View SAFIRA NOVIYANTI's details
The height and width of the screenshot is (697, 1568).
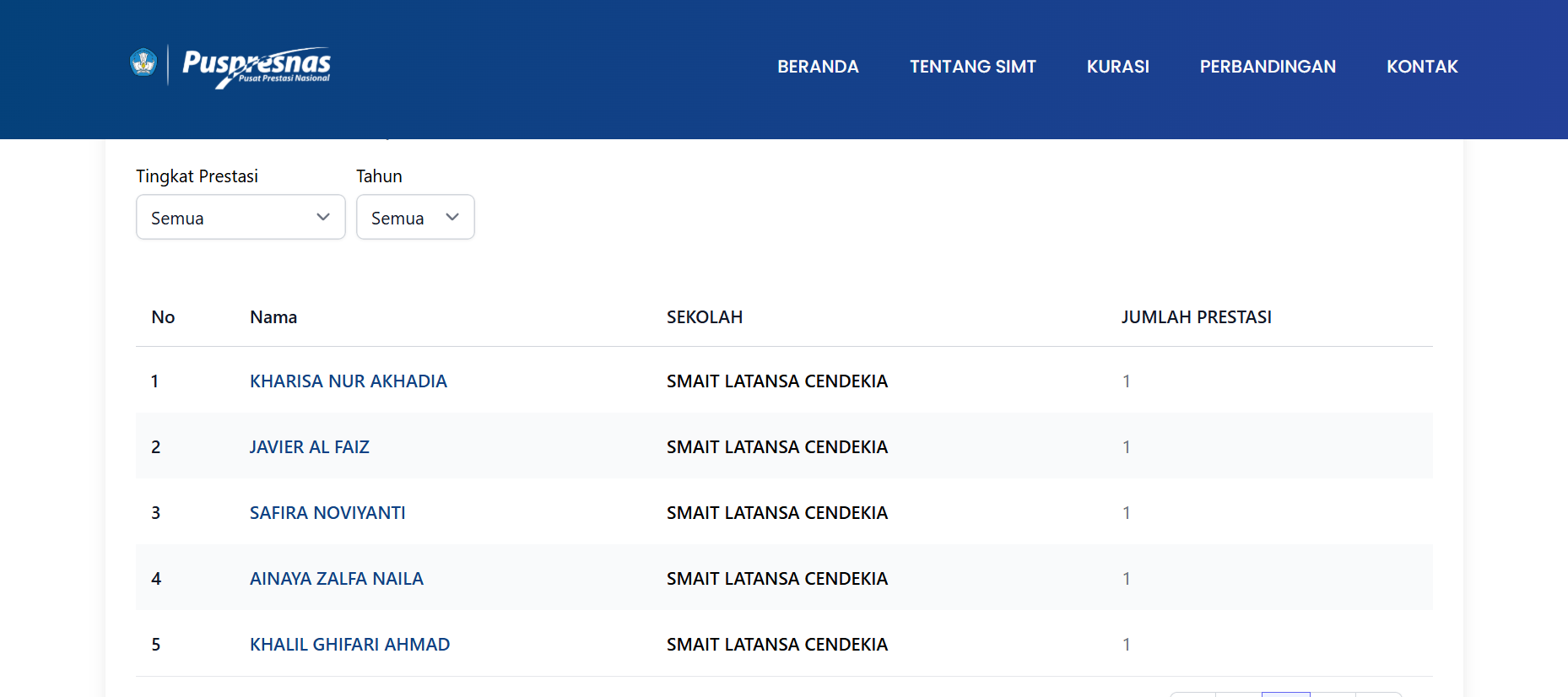[327, 513]
